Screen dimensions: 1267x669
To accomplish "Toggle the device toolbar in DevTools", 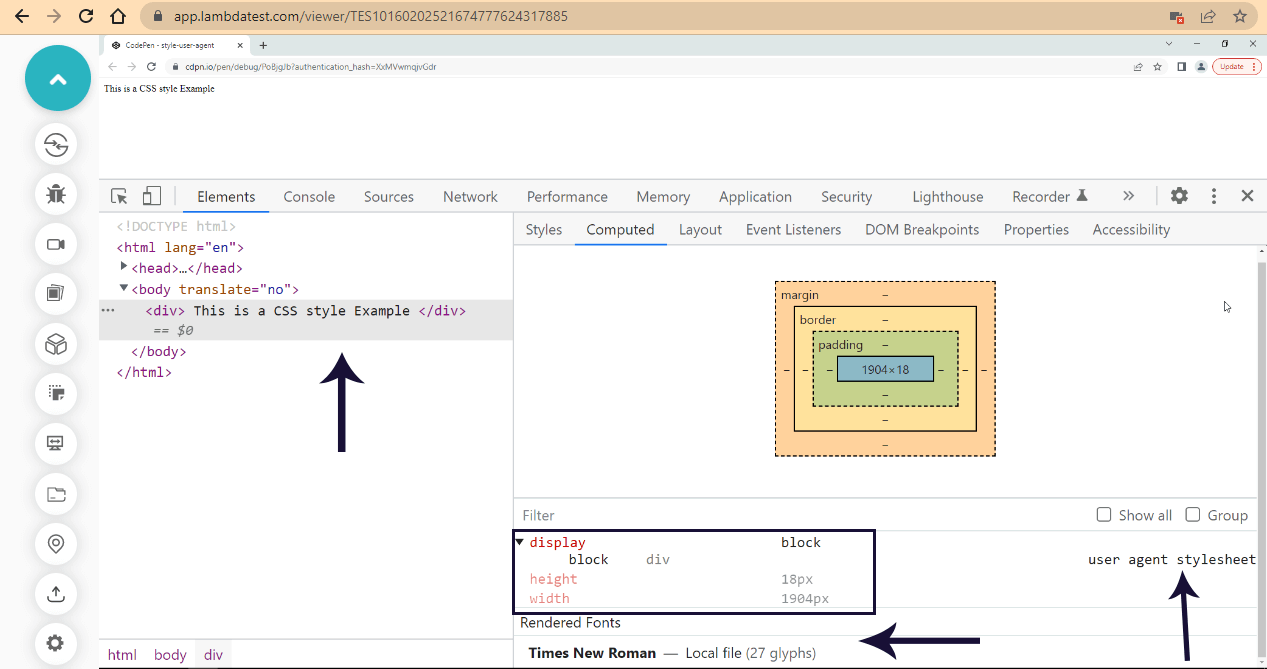I will pos(151,196).
